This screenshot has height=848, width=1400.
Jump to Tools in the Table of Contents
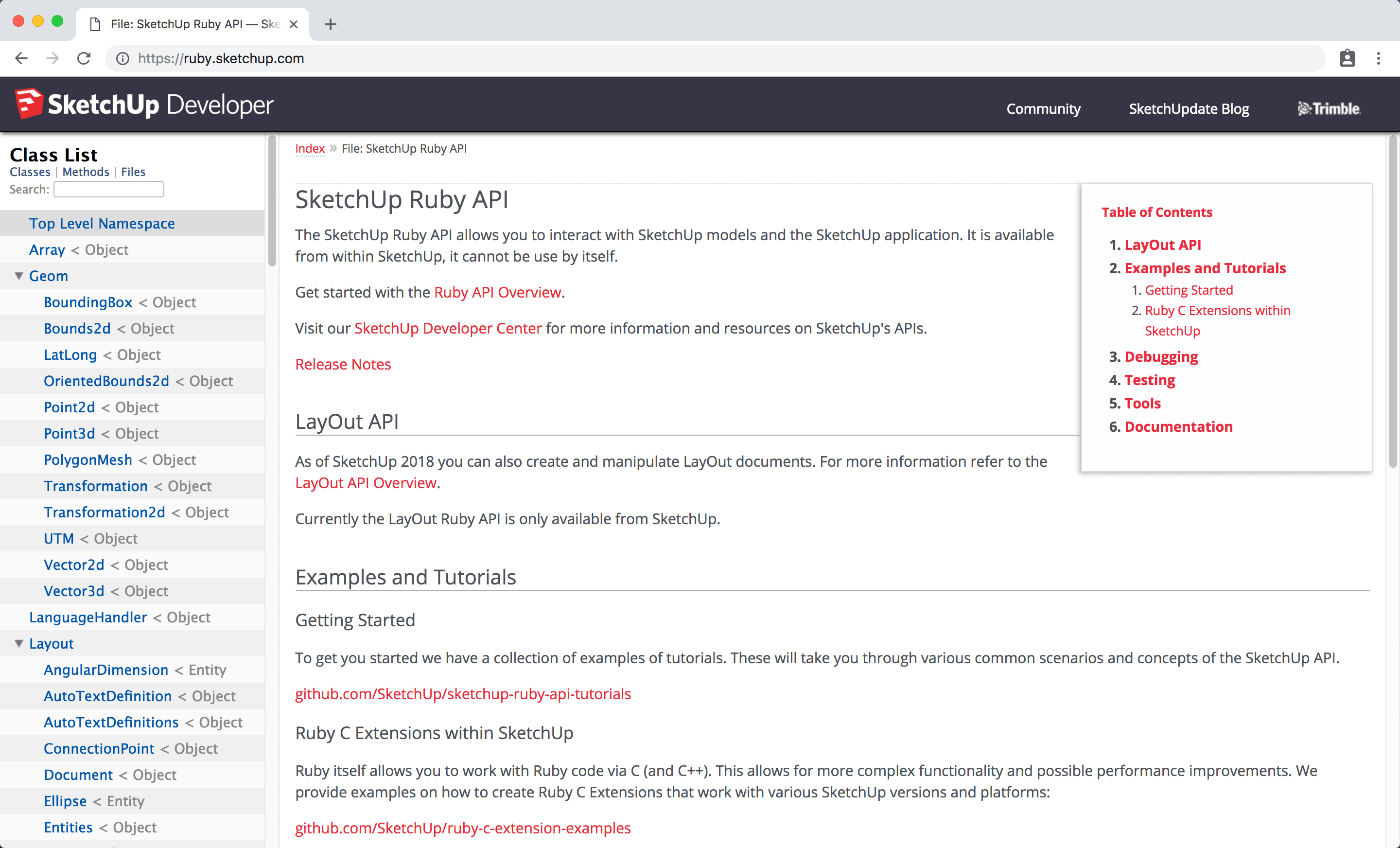[x=1143, y=403]
